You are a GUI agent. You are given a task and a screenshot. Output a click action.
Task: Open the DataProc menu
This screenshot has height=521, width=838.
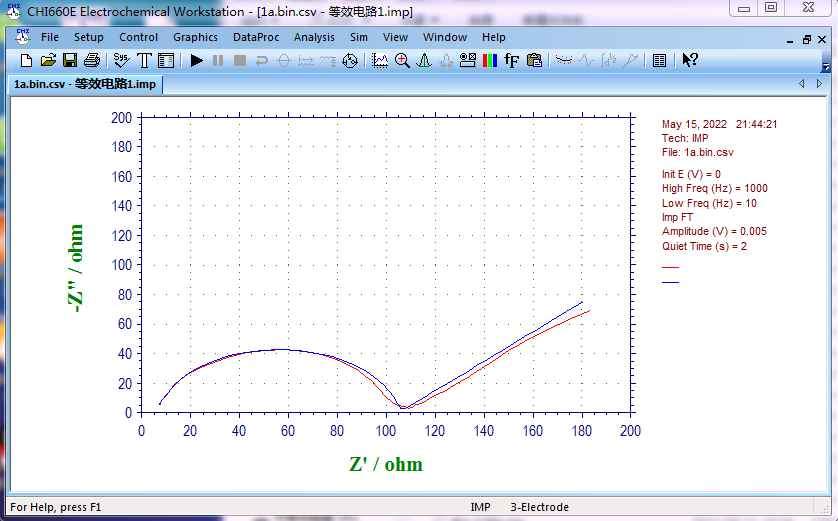pos(257,37)
